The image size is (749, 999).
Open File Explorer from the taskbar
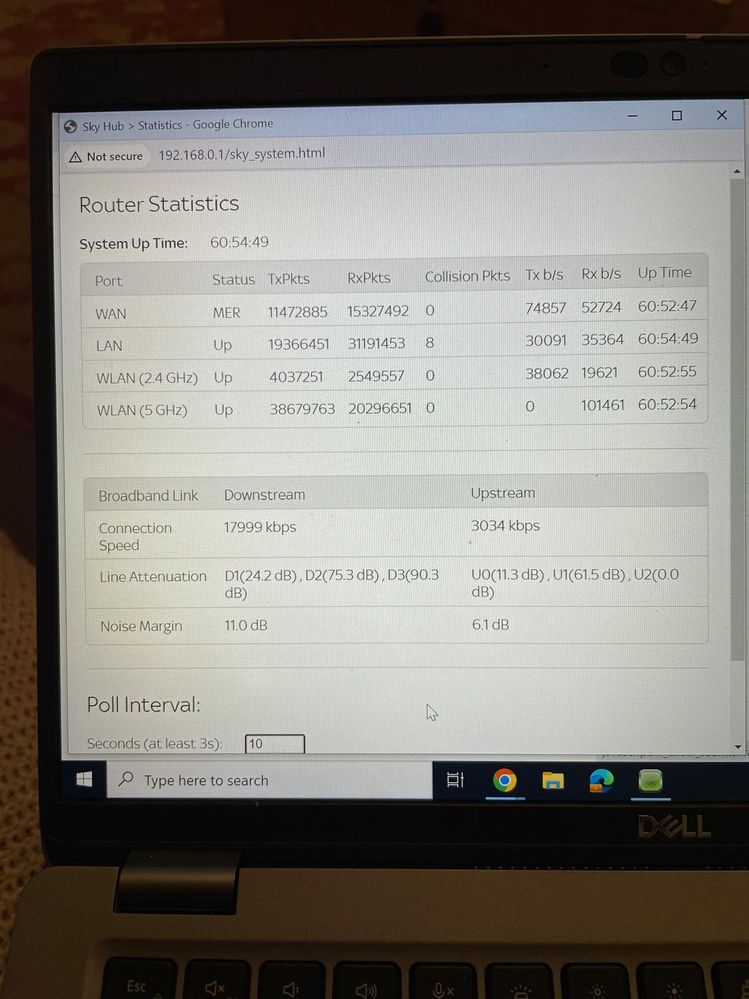point(553,780)
